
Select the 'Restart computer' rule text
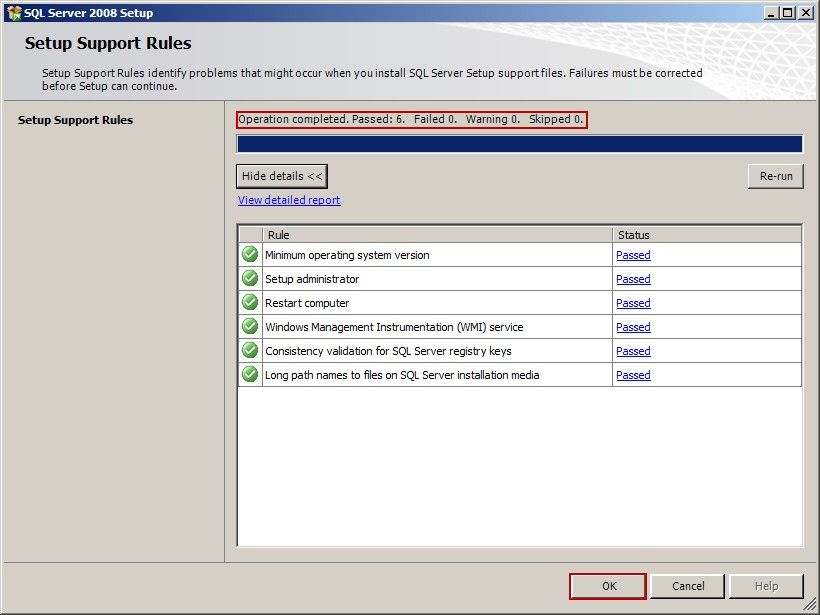point(307,303)
